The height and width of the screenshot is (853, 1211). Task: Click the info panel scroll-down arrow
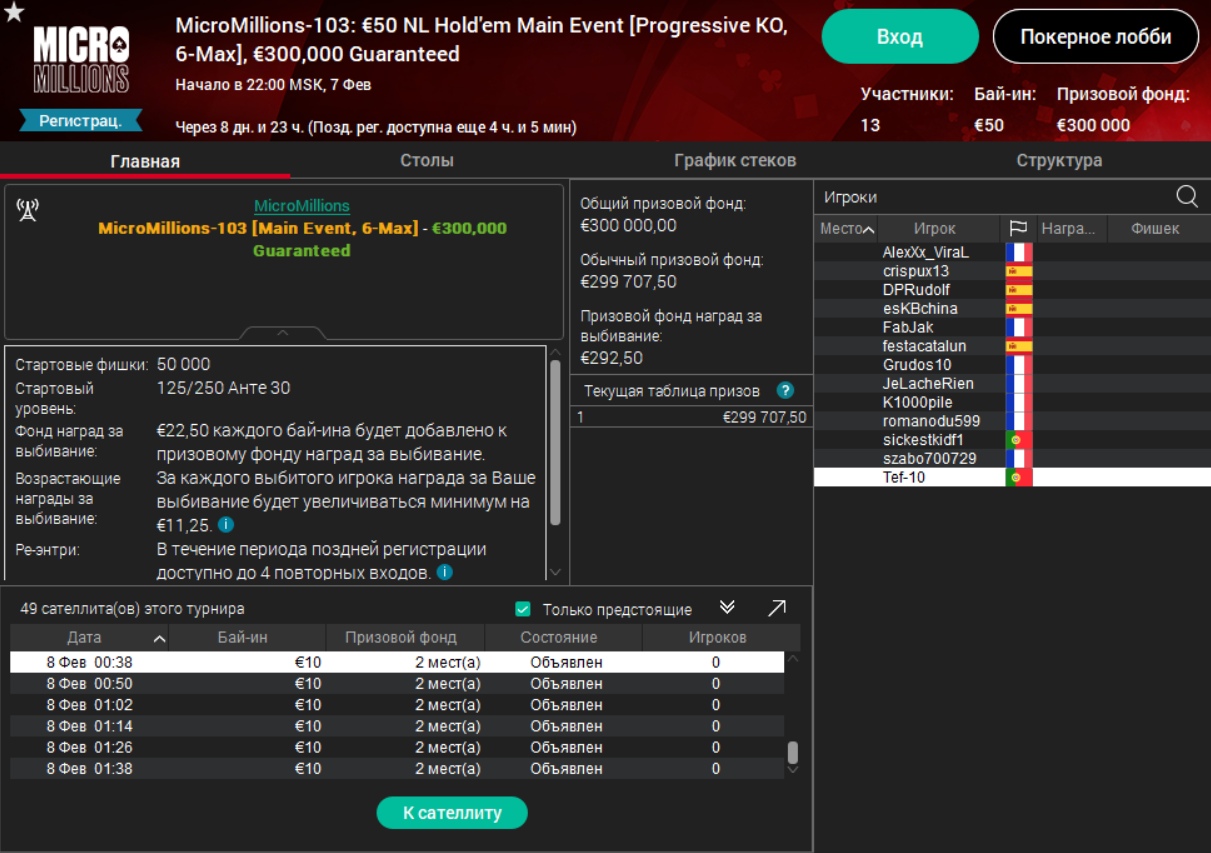click(555, 572)
